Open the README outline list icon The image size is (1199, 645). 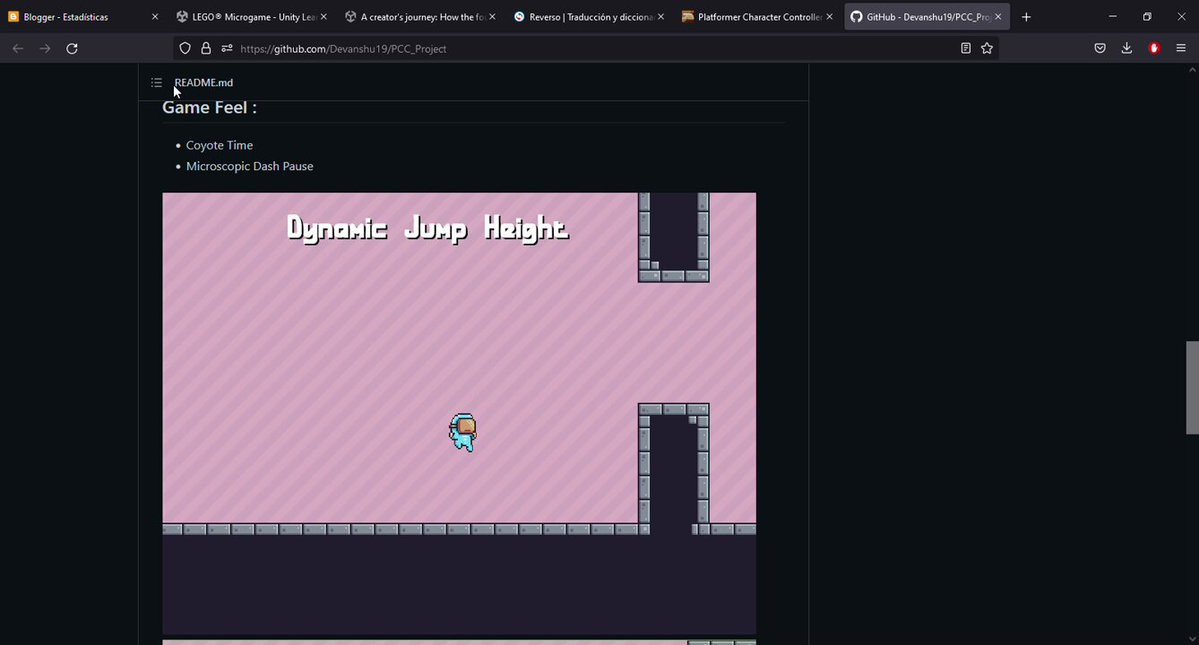point(156,83)
